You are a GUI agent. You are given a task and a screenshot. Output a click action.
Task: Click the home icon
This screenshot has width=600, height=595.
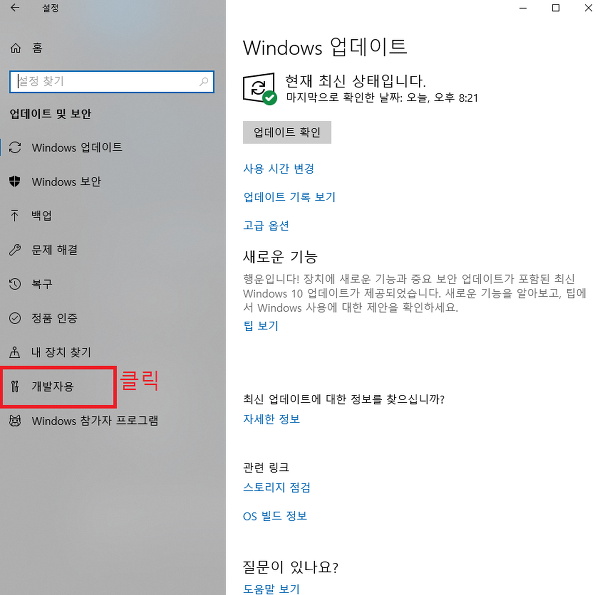[15, 48]
